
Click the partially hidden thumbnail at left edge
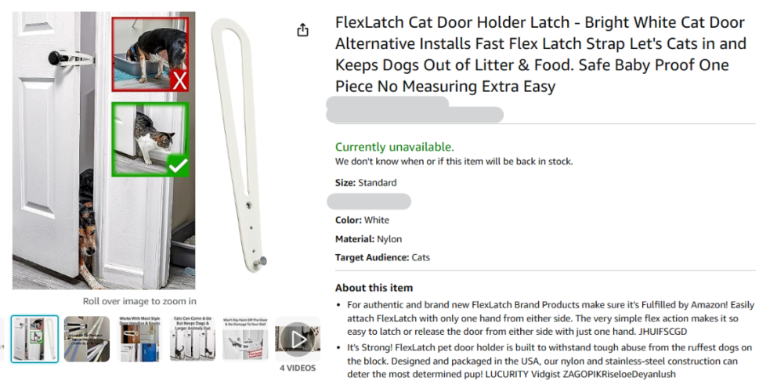[x=2, y=339]
